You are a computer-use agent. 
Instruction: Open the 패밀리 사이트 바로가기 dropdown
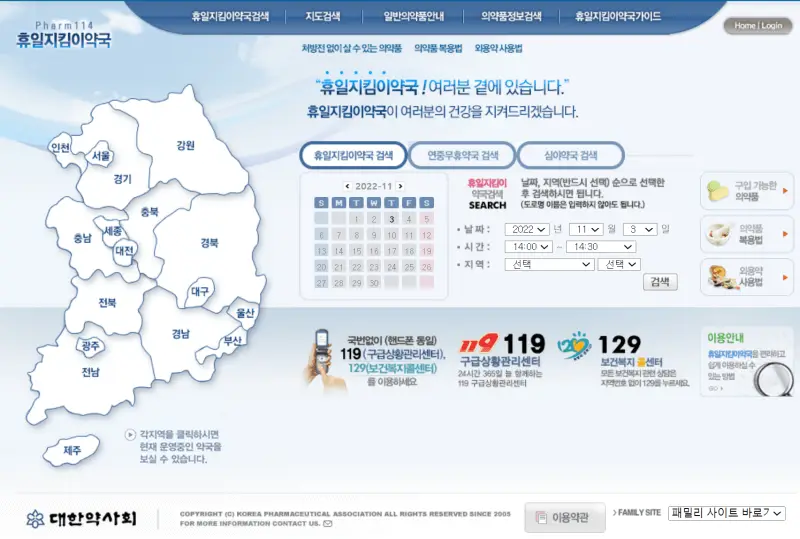pos(727,513)
